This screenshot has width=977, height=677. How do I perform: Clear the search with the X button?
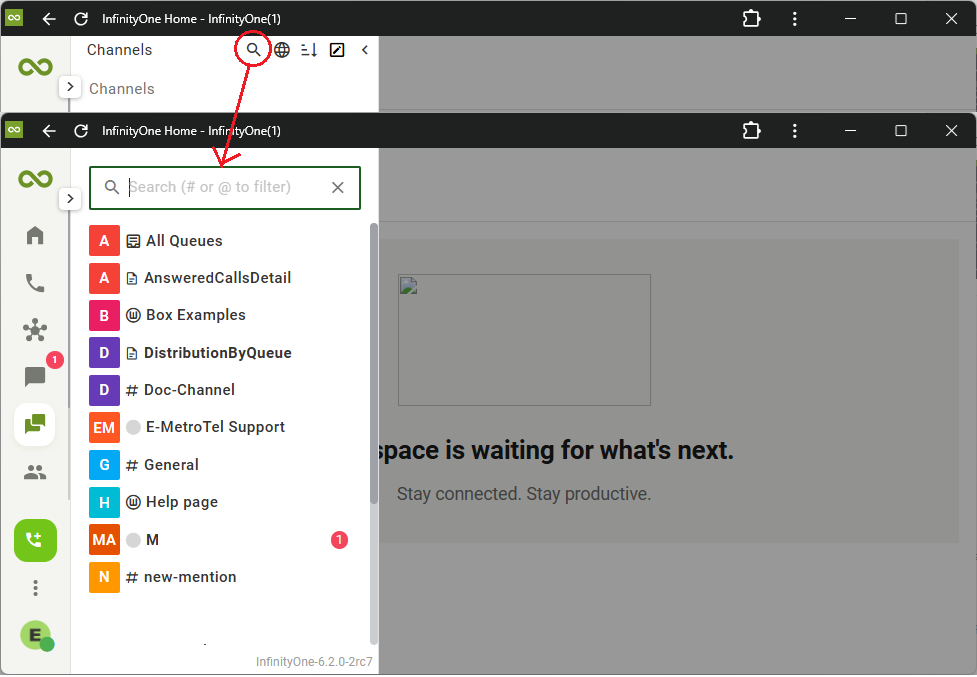(338, 187)
